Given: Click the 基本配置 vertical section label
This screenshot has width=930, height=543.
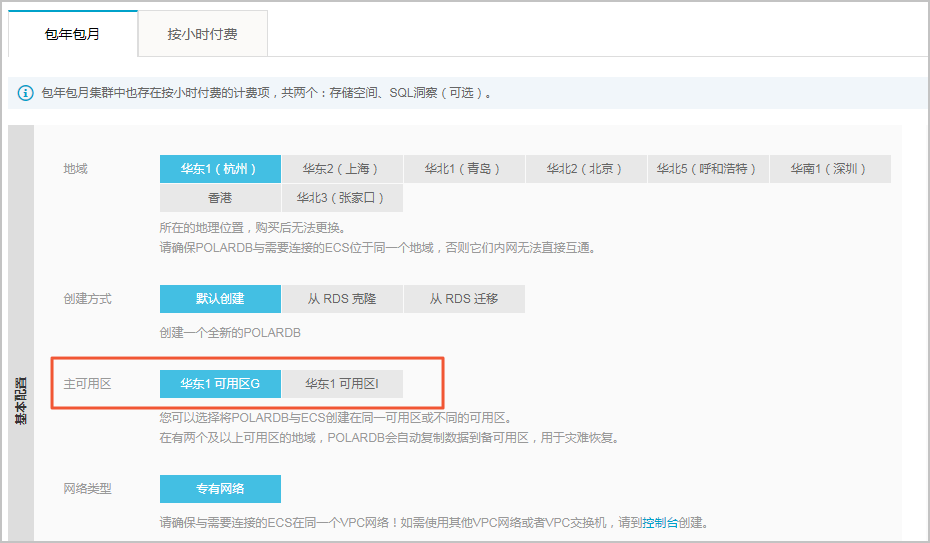Looking at the screenshot, I should point(21,401).
